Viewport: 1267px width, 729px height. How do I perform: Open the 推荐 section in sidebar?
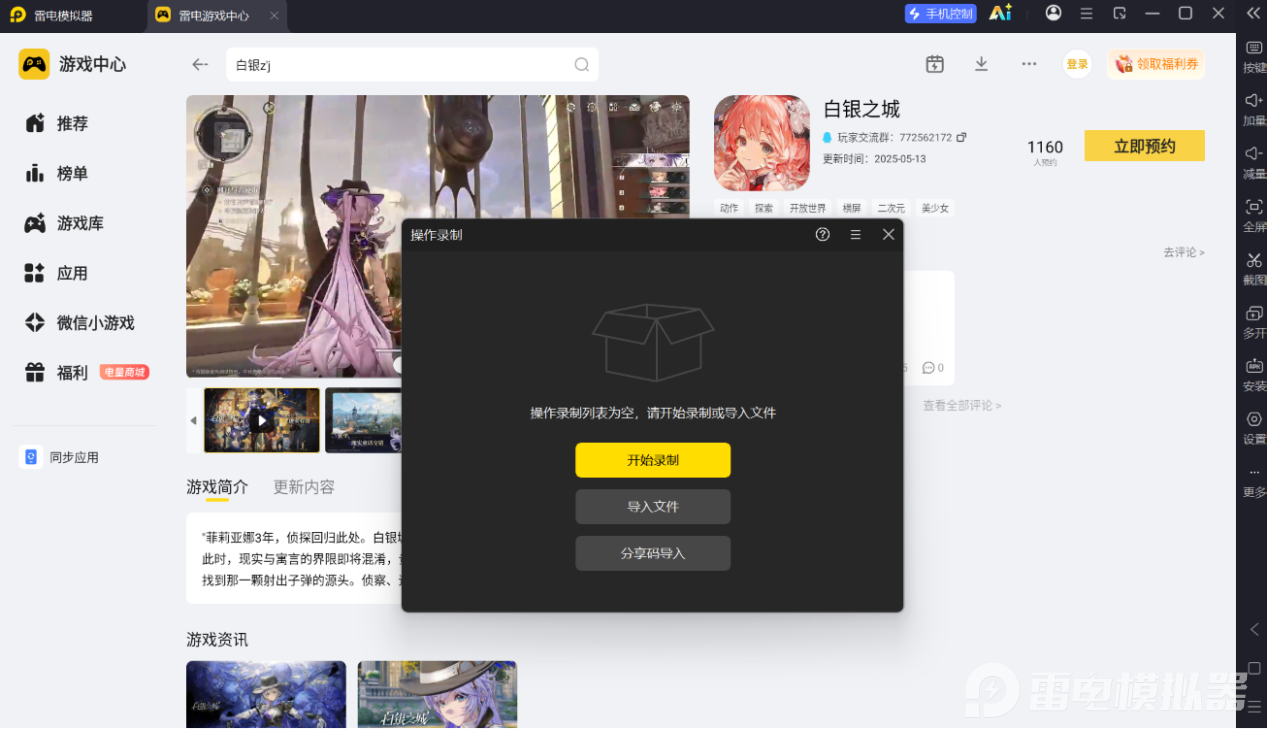pos(57,123)
